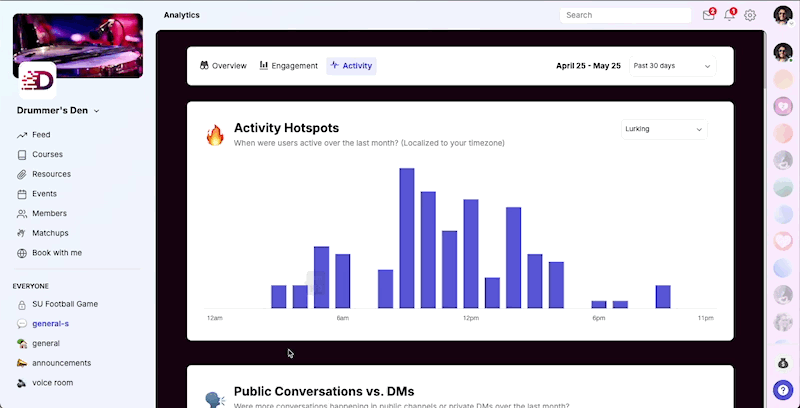This screenshot has height=408, width=800.
Task: Open the SU Football Game channel
Action: pyautogui.click(x=65, y=304)
